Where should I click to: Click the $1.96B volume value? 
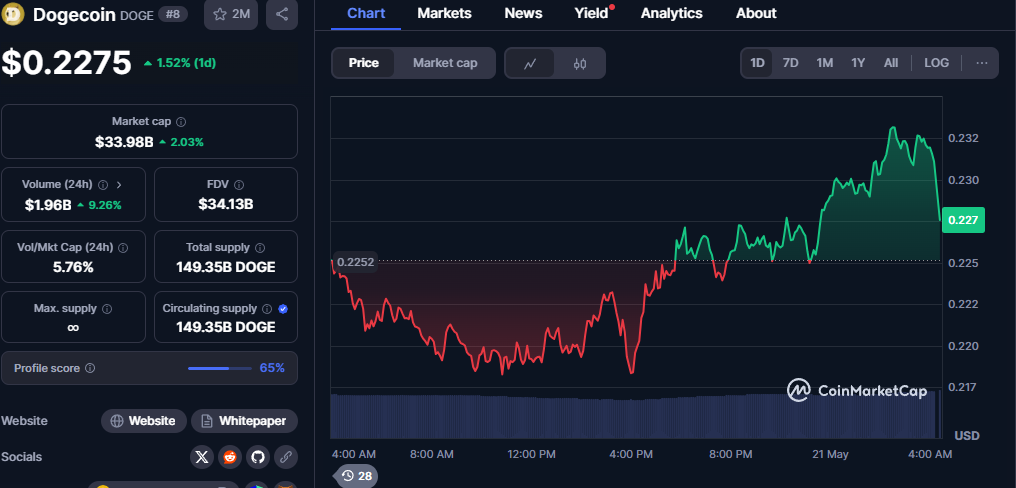(48, 205)
